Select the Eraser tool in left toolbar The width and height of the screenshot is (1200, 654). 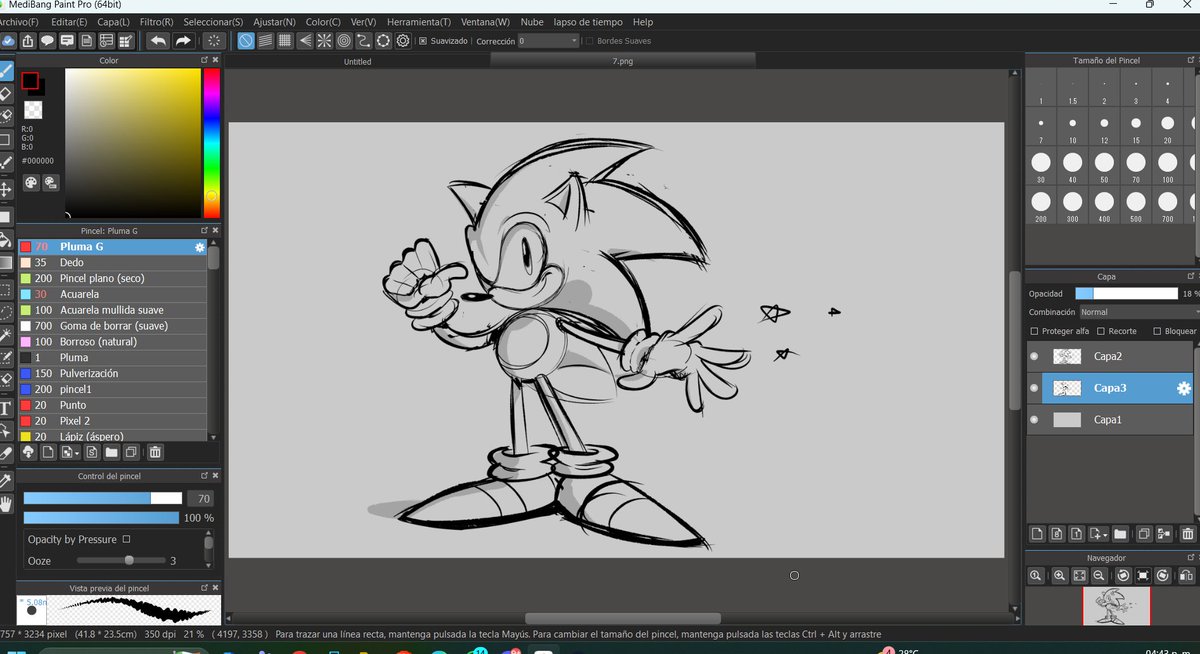(x=6, y=94)
